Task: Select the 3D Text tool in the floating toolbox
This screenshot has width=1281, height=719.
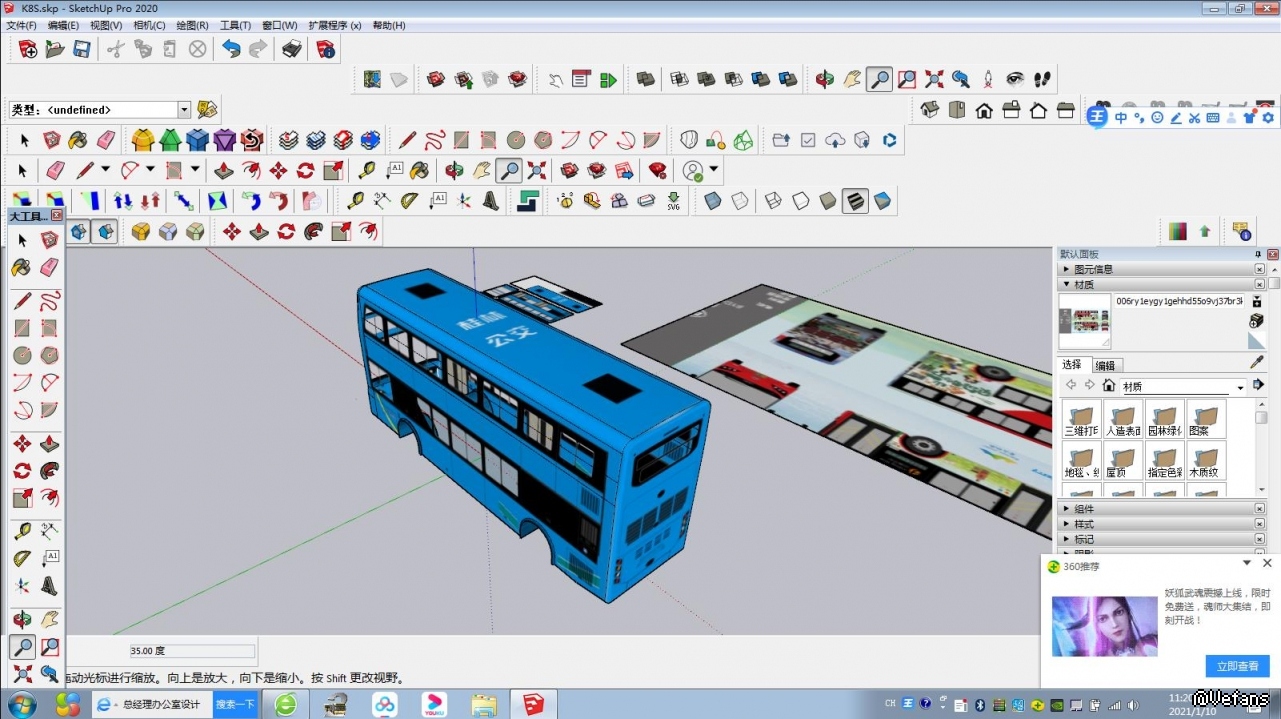Action: tap(49, 586)
